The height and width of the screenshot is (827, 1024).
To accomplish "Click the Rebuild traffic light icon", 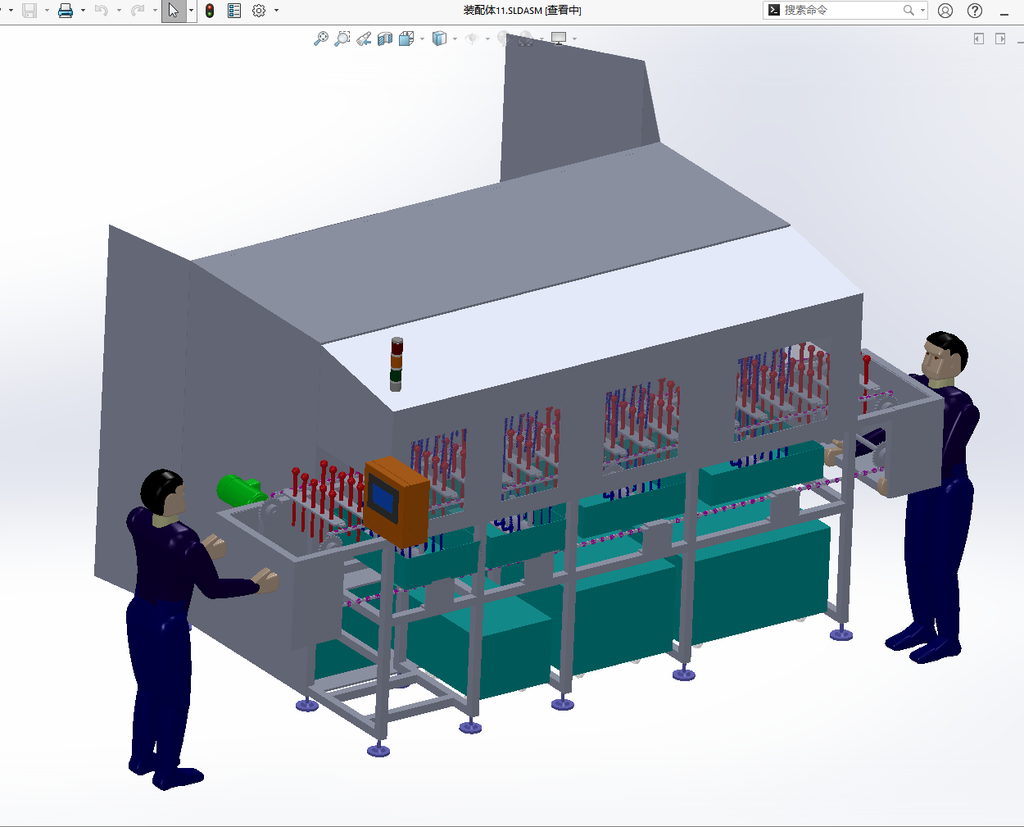I will (x=210, y=10).
